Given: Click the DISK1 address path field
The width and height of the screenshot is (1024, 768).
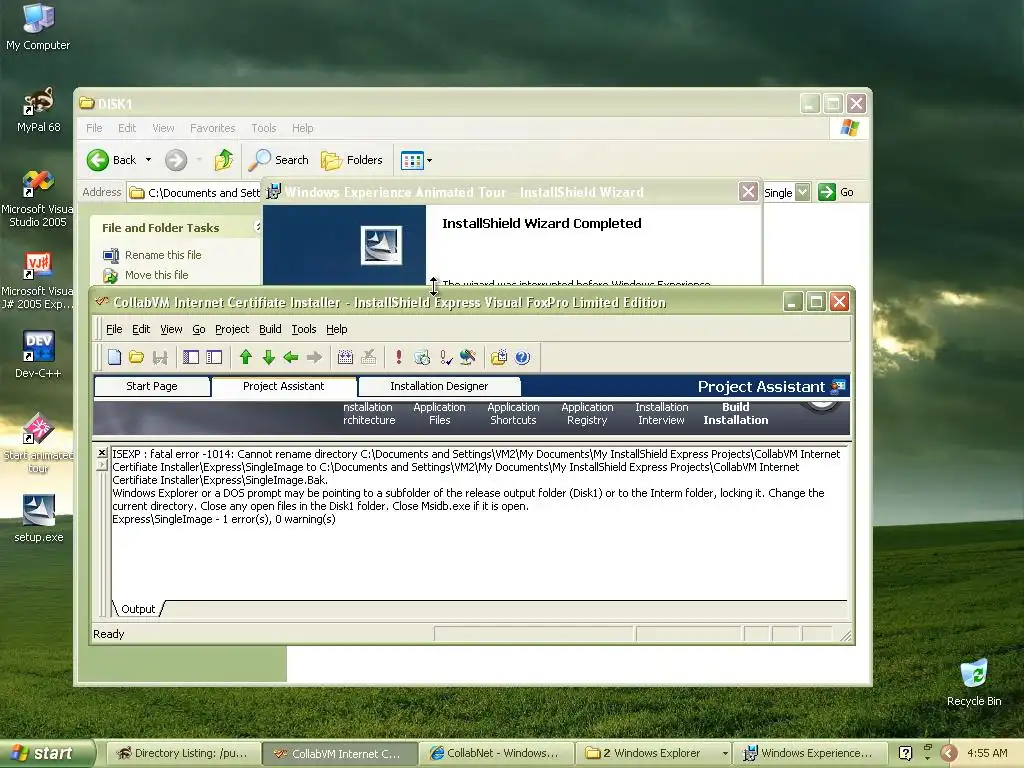Looking at the screenshot, I should click(195, 193).
